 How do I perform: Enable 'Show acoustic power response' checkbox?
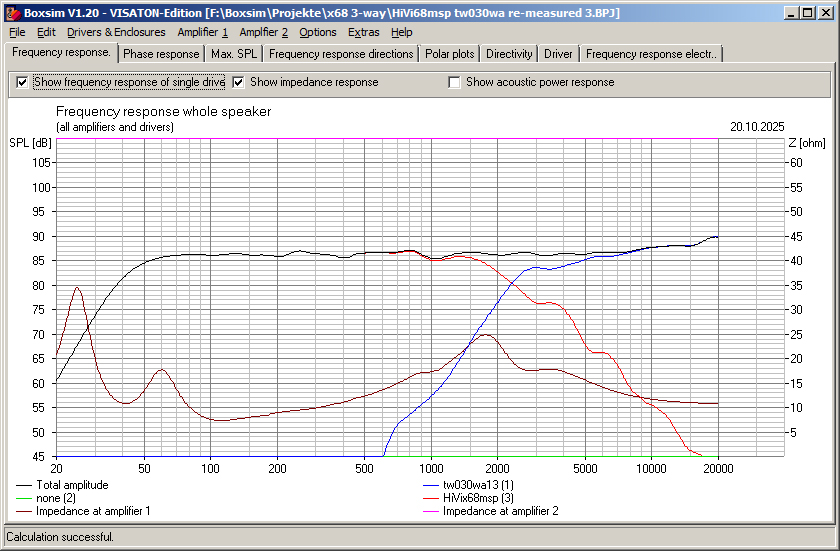(x=455, y=82)
